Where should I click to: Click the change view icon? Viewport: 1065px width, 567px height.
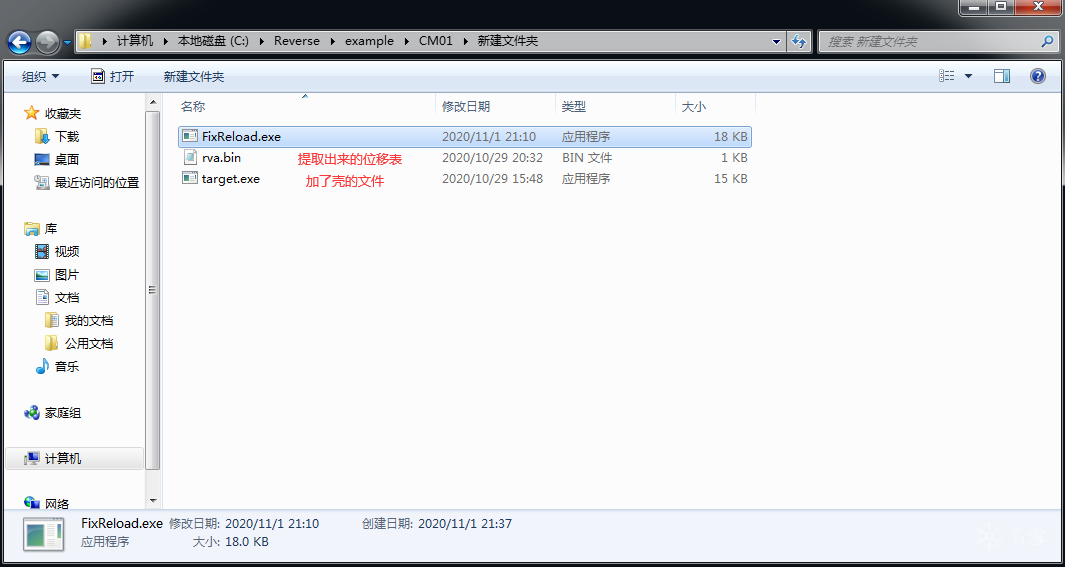coord(947,76)
